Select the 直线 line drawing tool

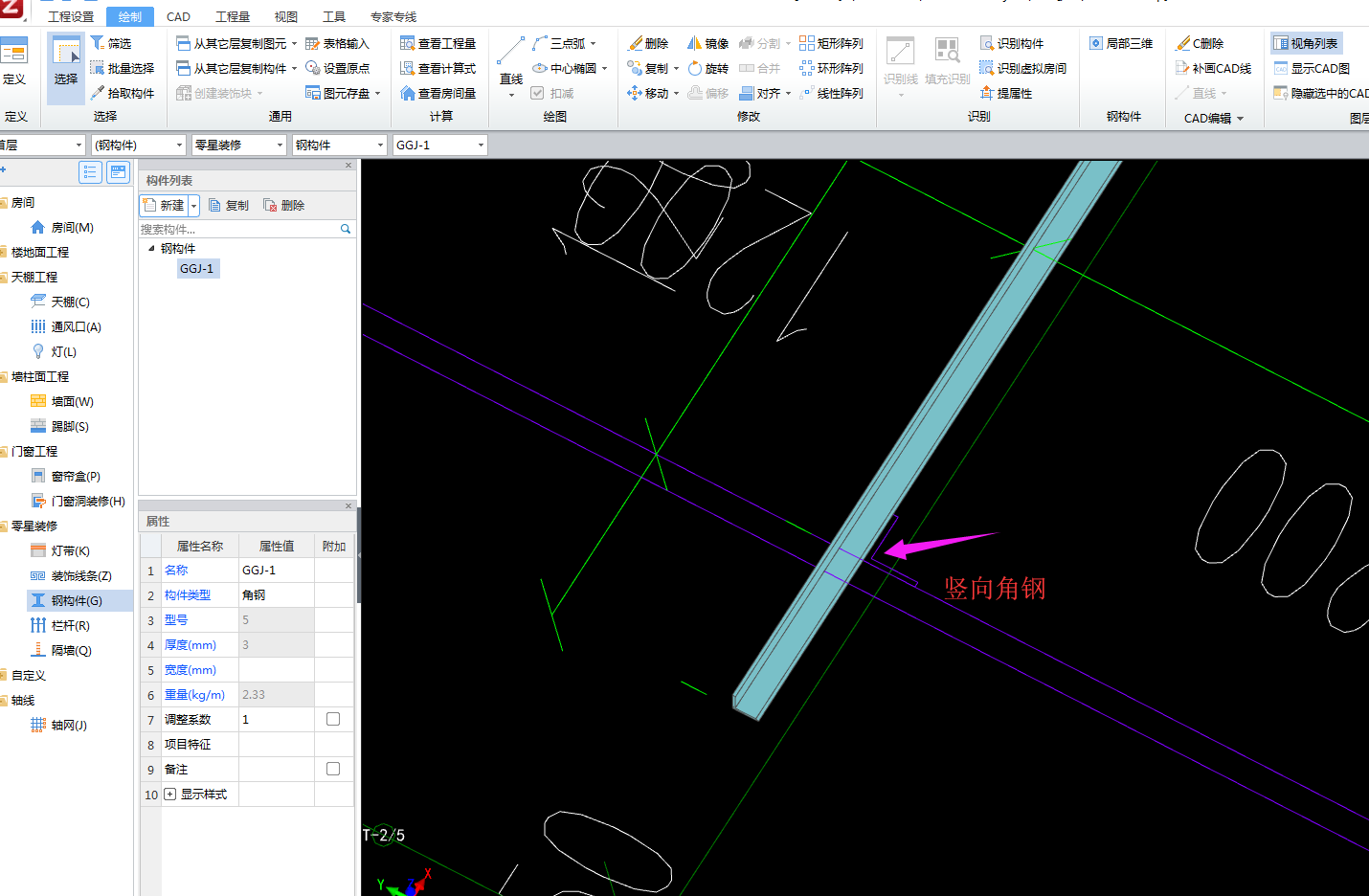[511, 61]
